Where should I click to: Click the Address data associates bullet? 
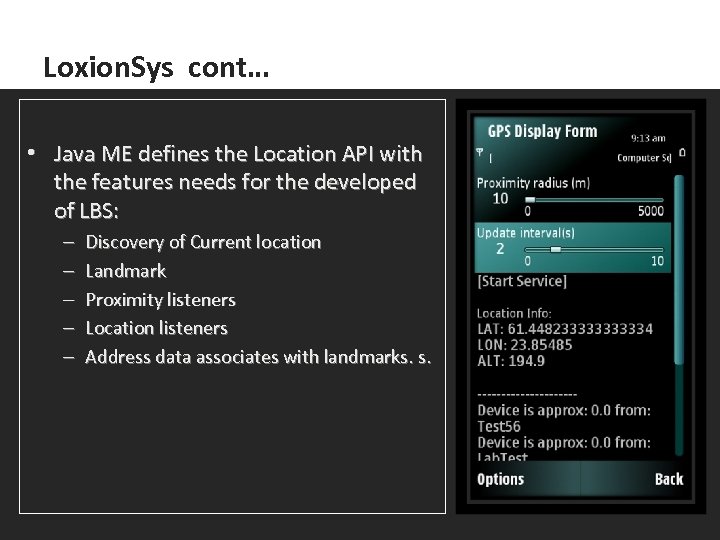tap(258, 357)
